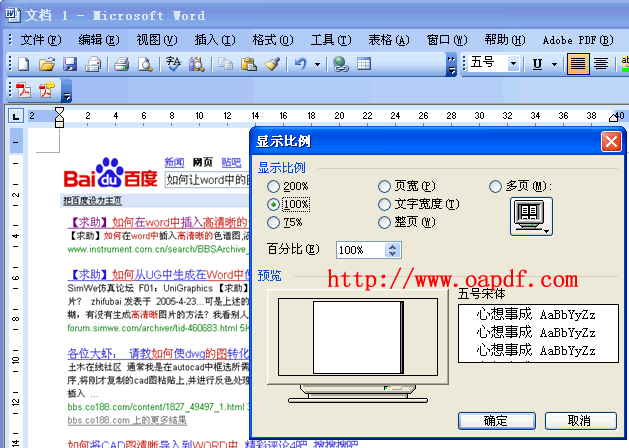Click the 网页 tab text in the document
This screenshot has height=448, width=629.
(x=203, y=162)
